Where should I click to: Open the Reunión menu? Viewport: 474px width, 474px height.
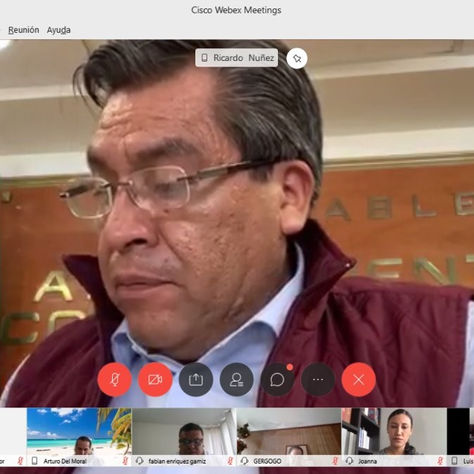click(x=24, y=30)
